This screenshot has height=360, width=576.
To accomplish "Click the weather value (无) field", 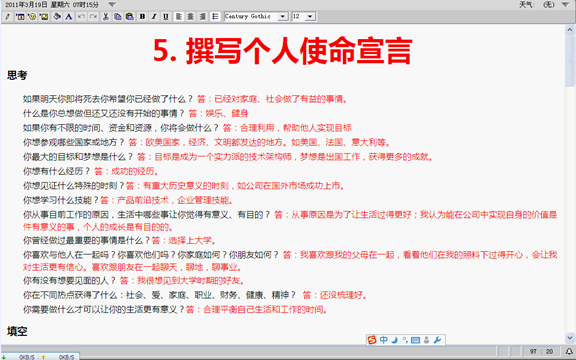I will coord(549,5).
